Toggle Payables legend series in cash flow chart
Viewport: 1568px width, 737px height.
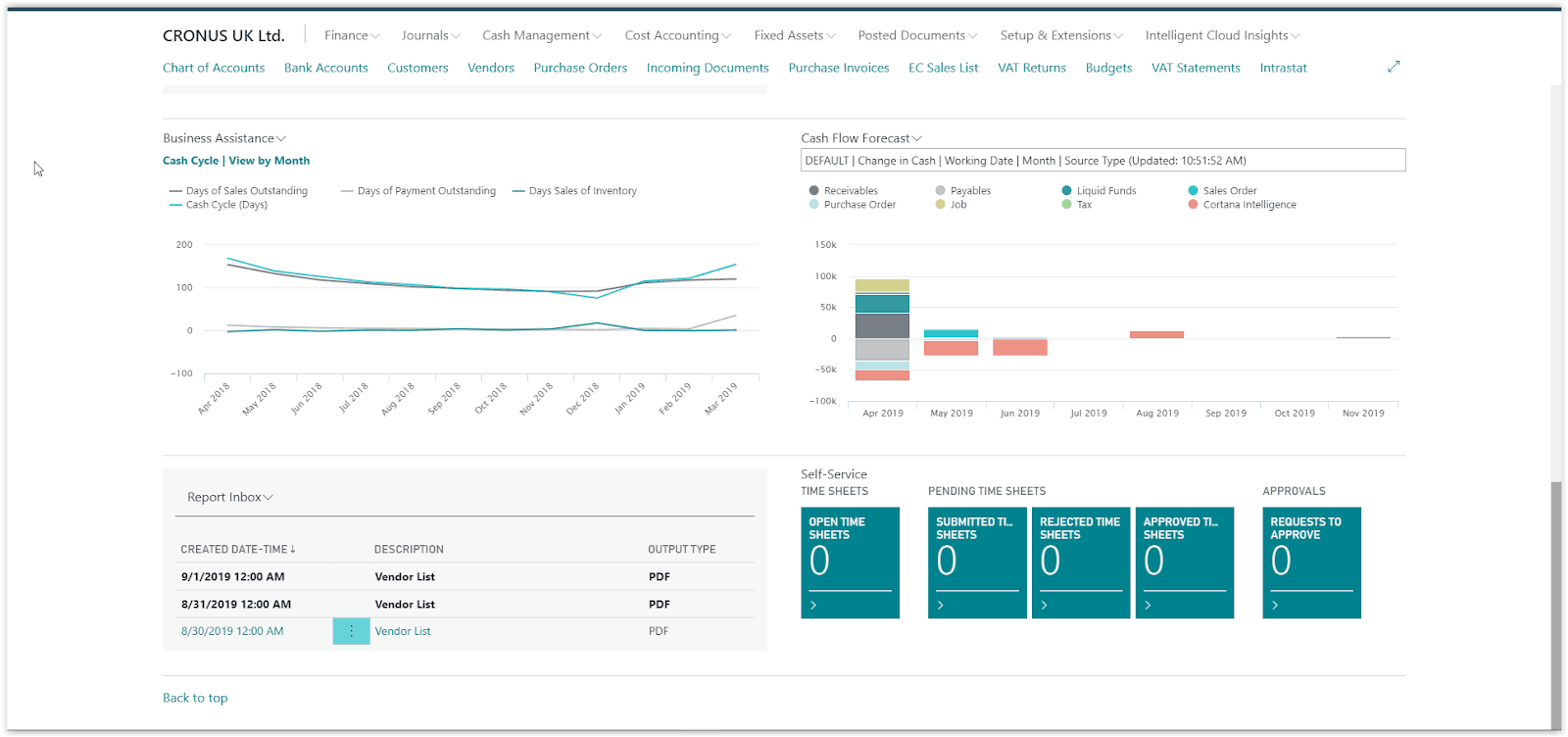tap(963, 191)
